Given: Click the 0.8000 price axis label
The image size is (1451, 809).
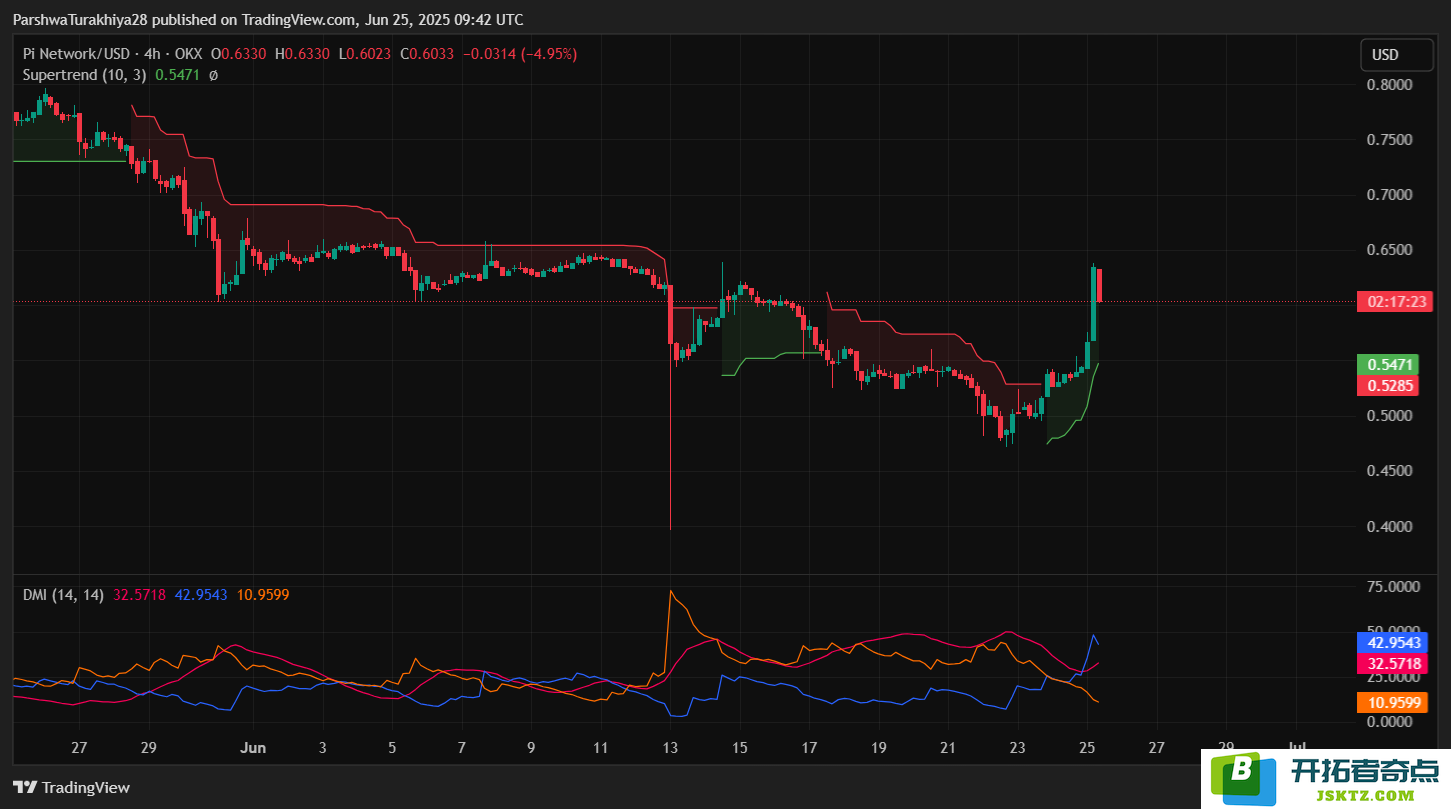Looking at the screenshot, I should 1390,85.
